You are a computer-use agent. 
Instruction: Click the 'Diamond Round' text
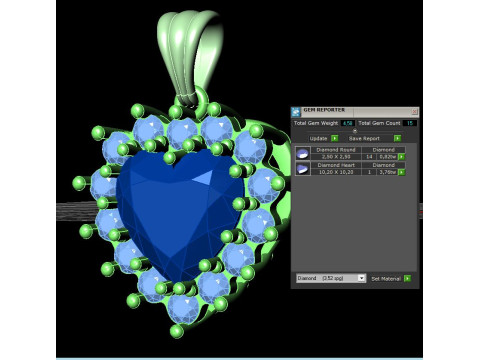(x=336, y=150)
